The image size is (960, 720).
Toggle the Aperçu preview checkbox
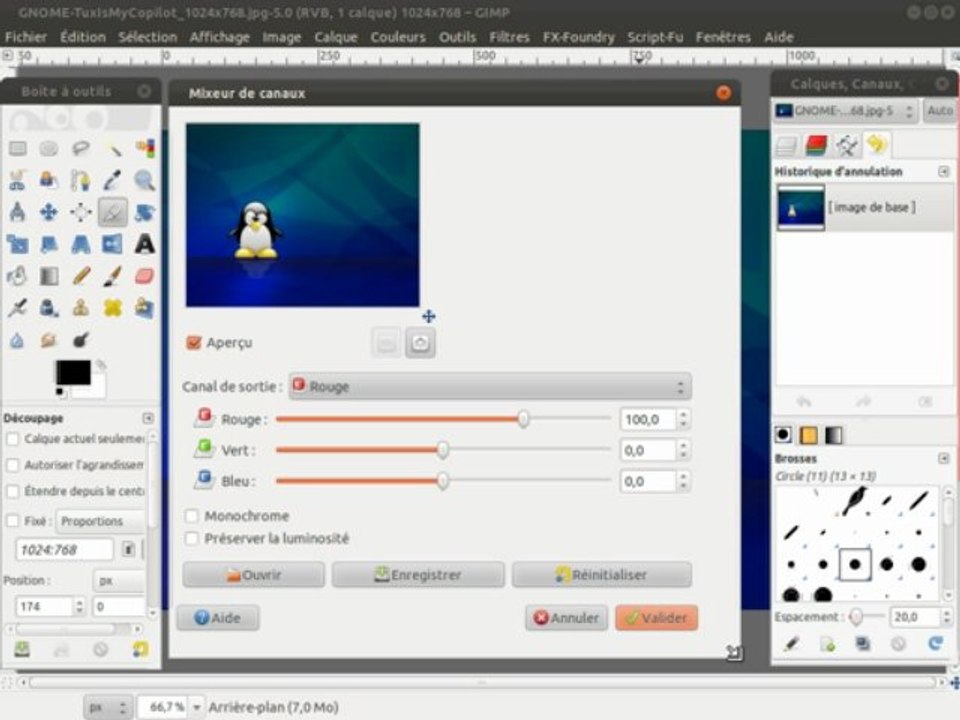pyautogui.click(x=193, y=342)
